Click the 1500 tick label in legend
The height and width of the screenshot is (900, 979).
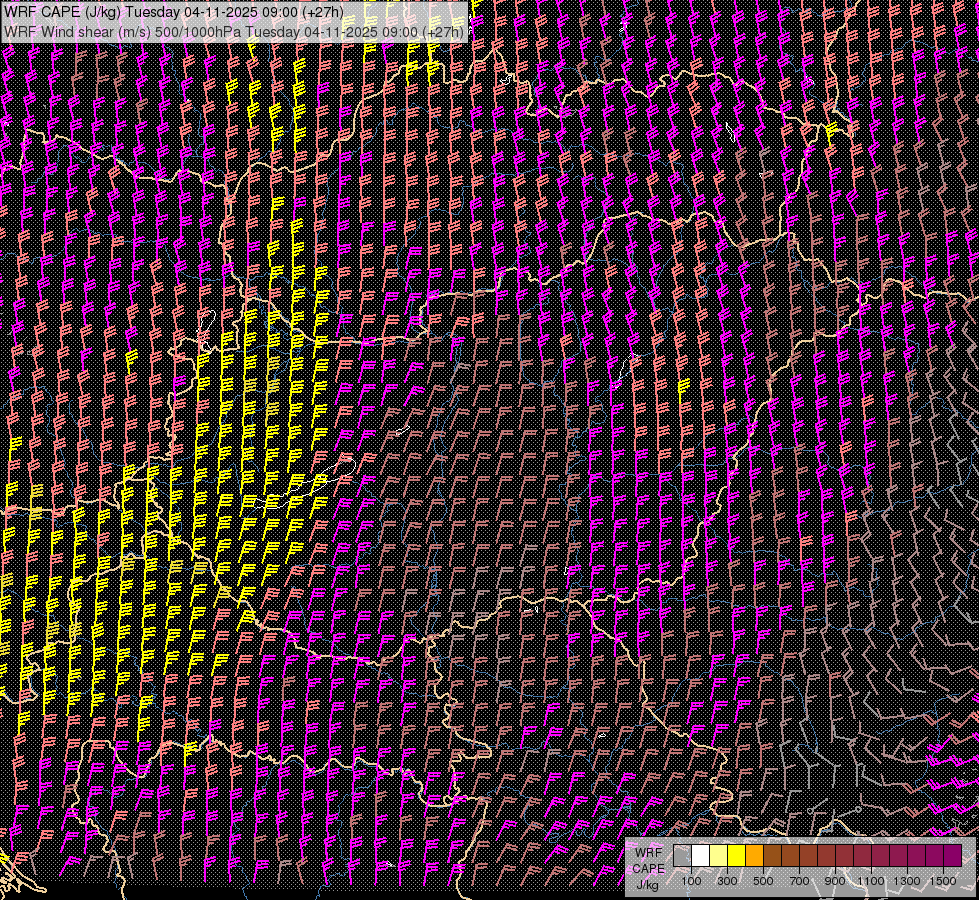pos(943,881)
